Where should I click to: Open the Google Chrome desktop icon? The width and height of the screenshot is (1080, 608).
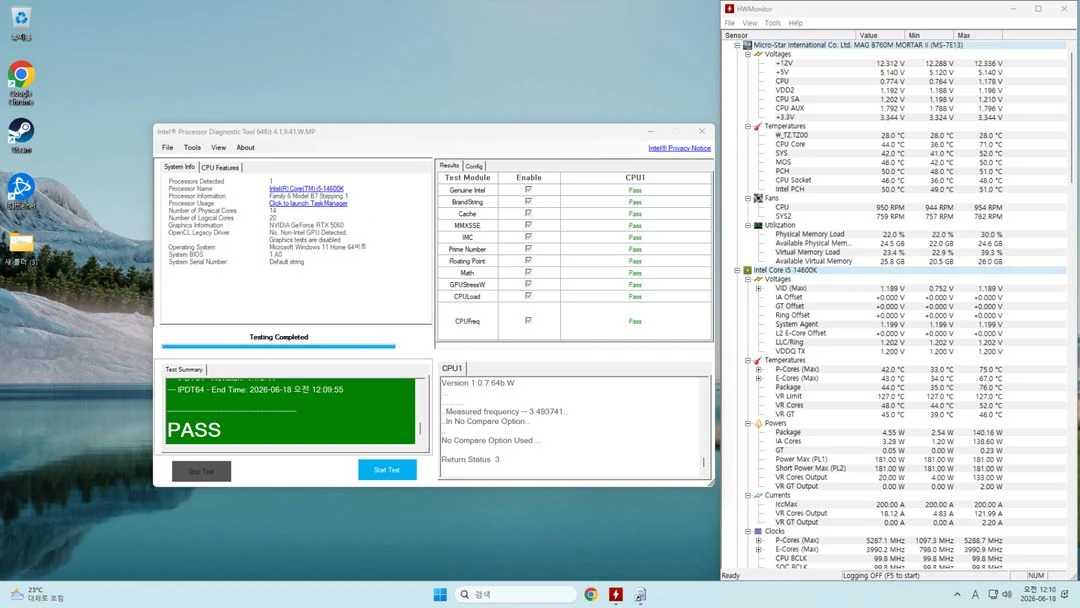[x=21, y=83]
